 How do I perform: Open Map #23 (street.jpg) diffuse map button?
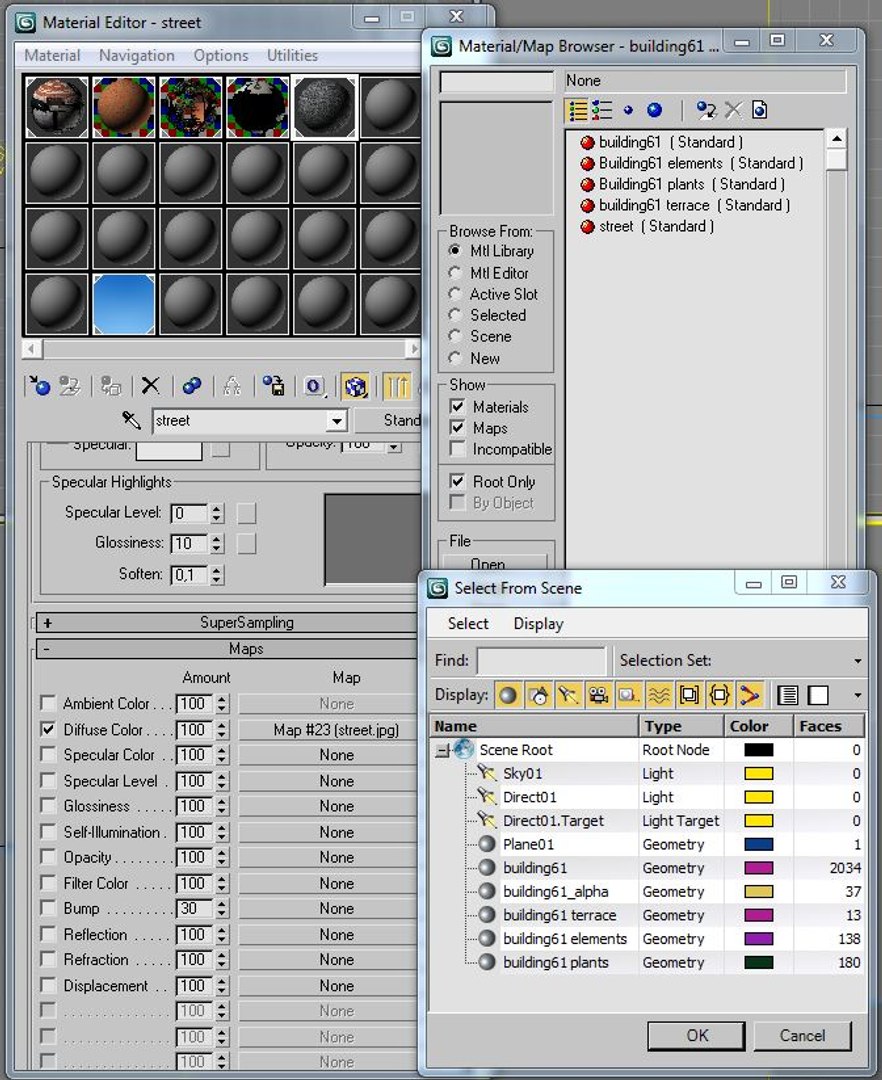click(328, 729)
